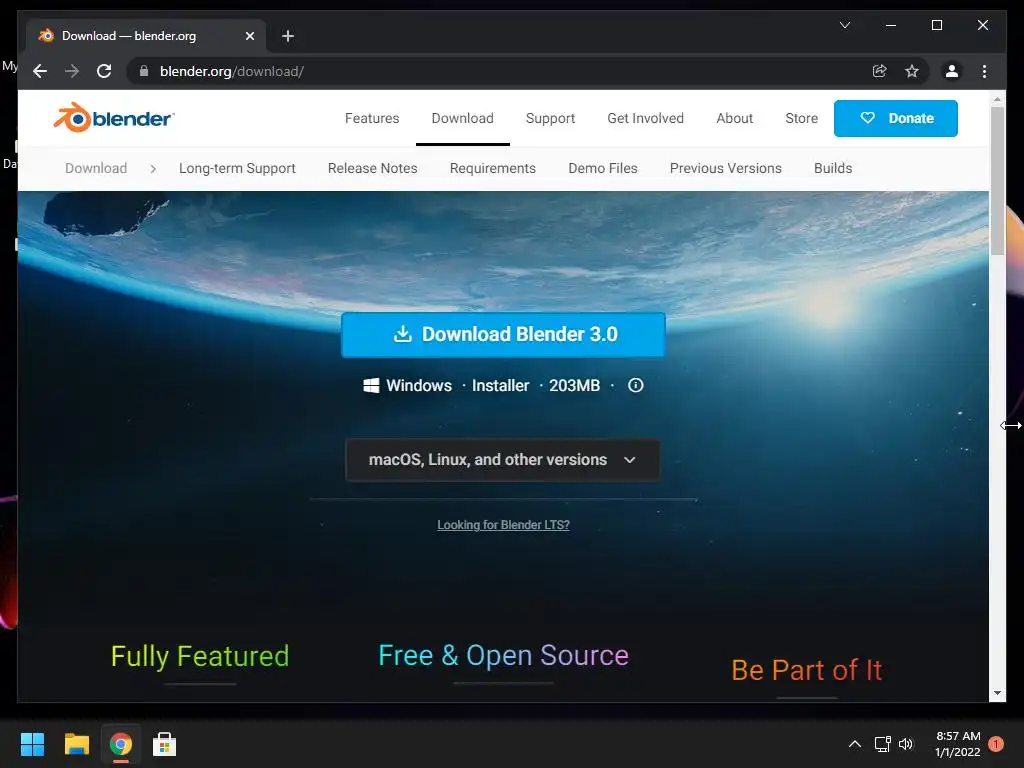Open volume control tray icon

(x=906, y=744)
